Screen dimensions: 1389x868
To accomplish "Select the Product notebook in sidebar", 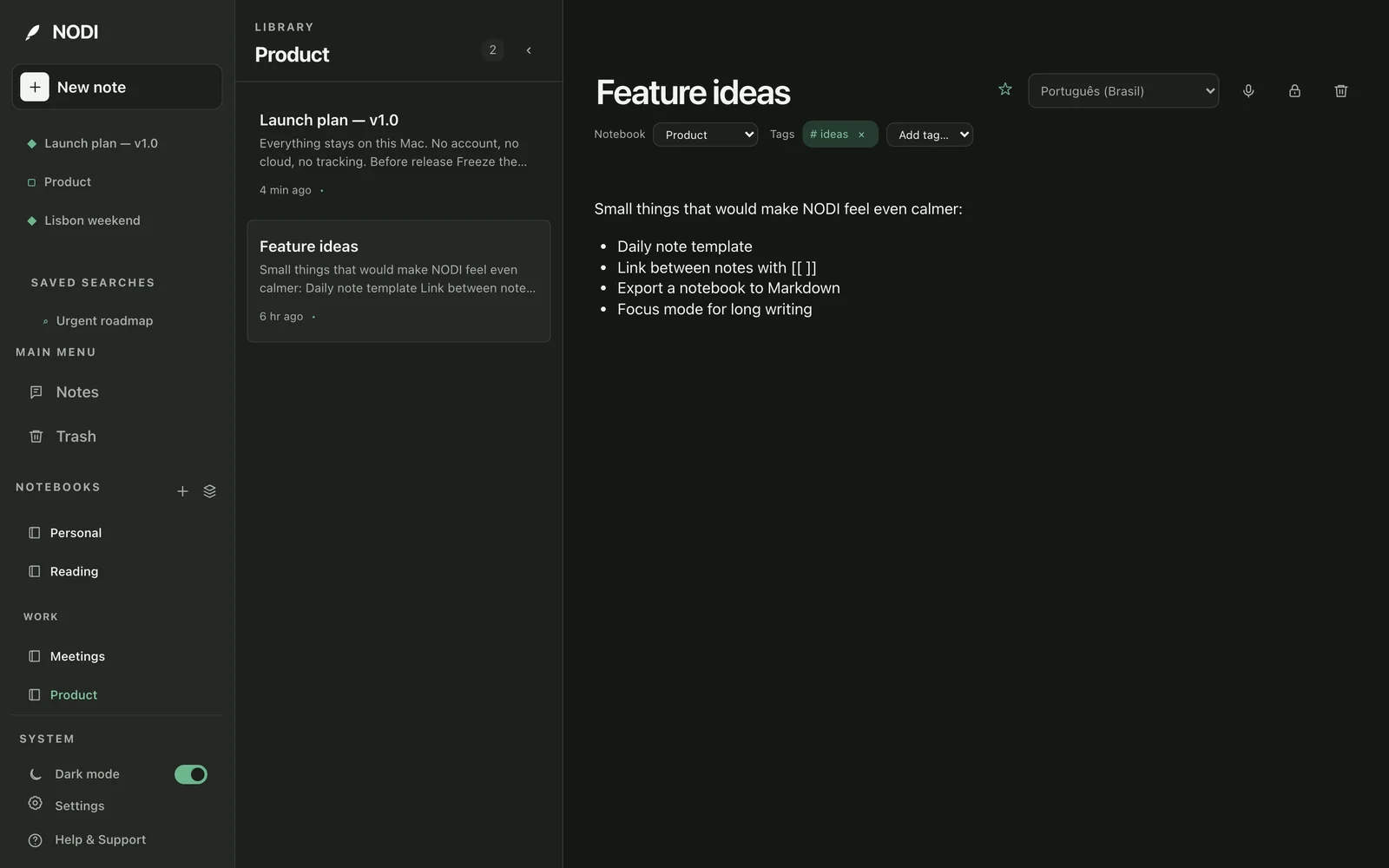I will (x=73, y=694).
